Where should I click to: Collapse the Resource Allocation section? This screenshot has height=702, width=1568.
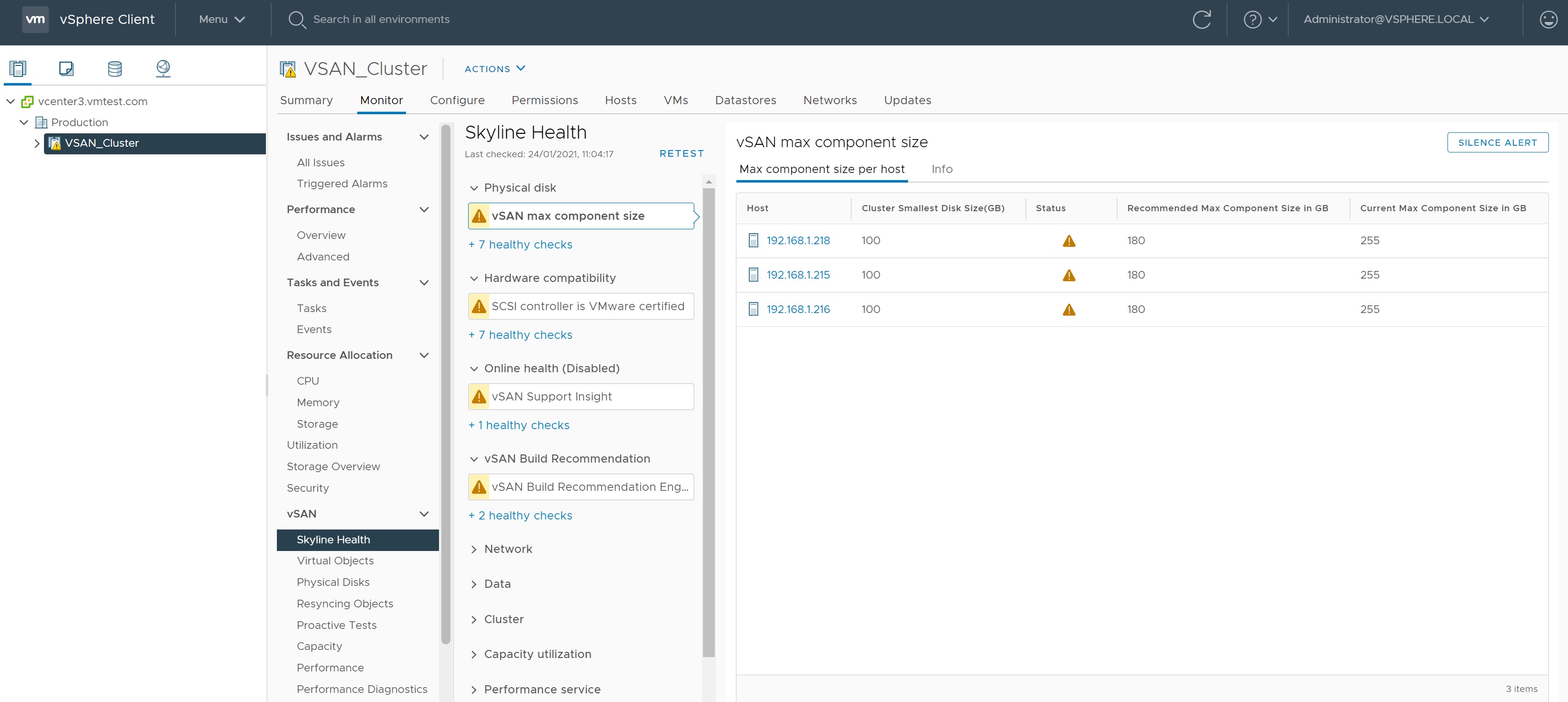424,355
